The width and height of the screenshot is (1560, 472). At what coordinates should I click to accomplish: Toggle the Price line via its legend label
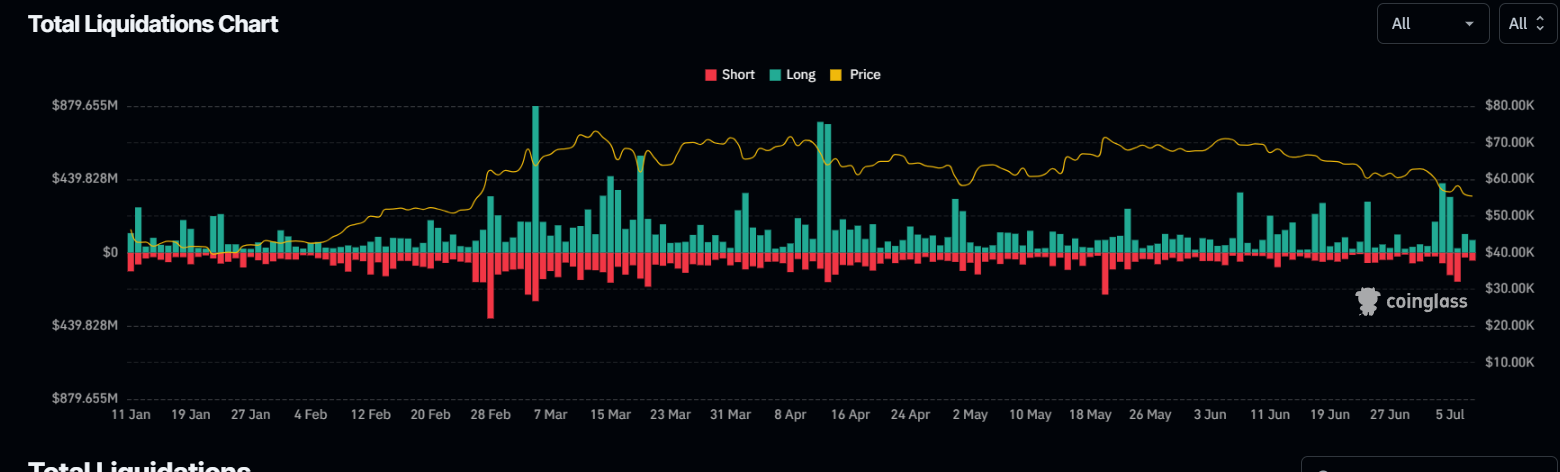865,75
